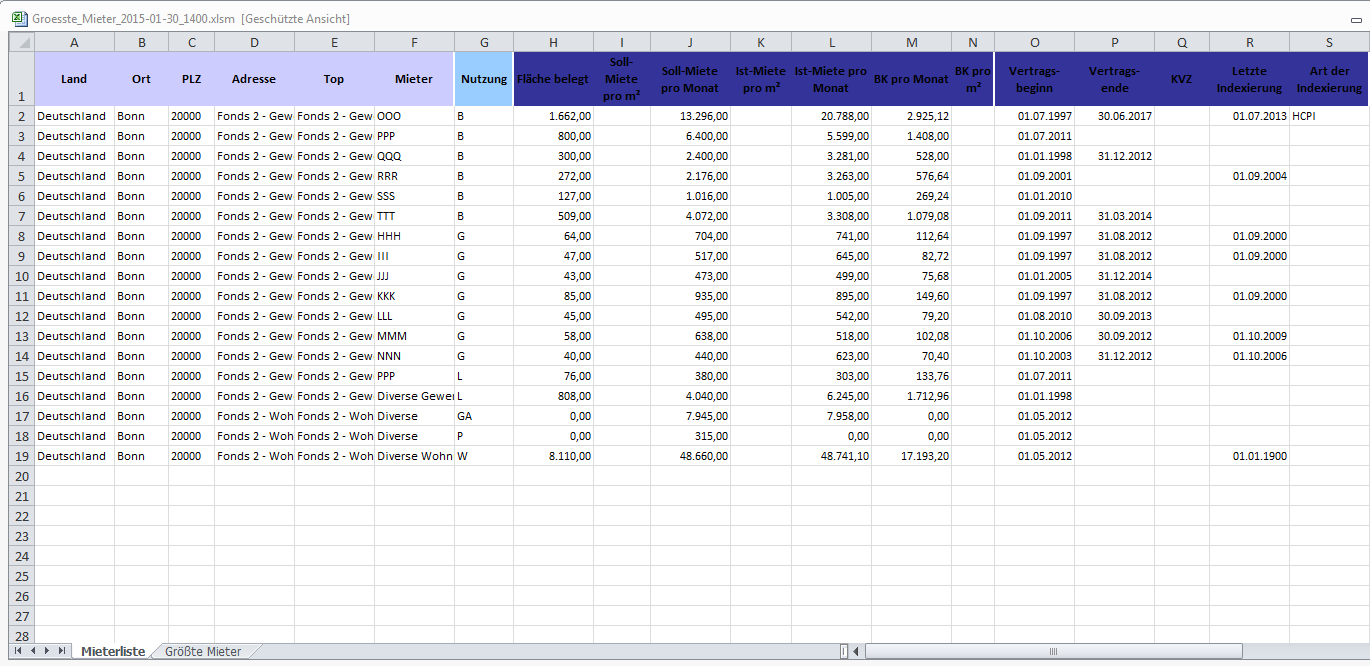Screen dimensions: 1370x666
Task: Select the tenant cell TTT
Action: click(x=415, y=216)
